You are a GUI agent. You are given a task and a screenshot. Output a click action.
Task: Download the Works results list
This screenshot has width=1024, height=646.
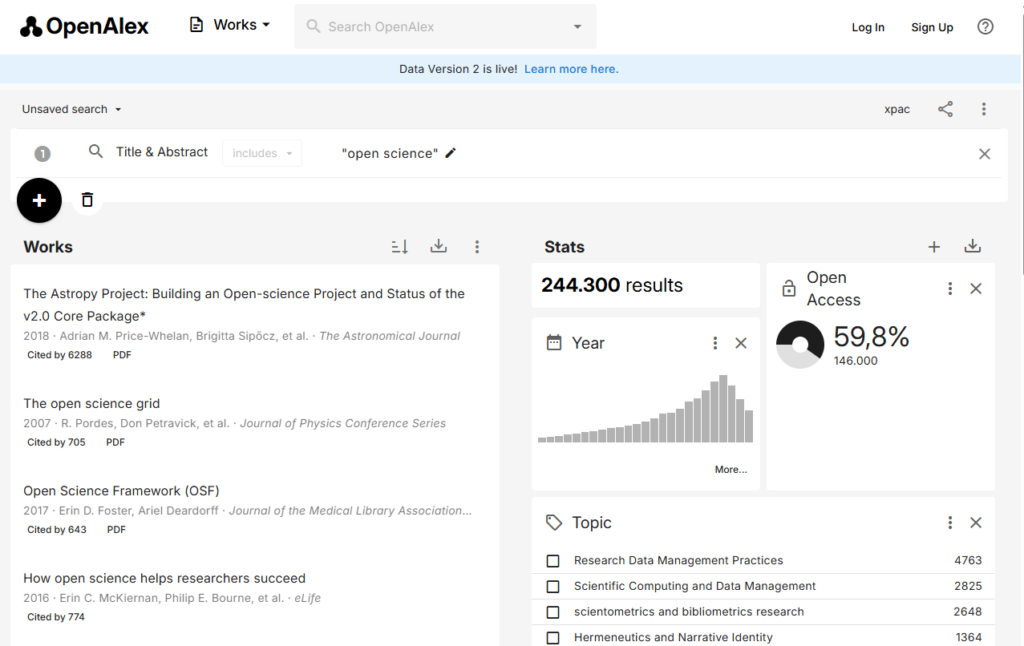point(438,247)
